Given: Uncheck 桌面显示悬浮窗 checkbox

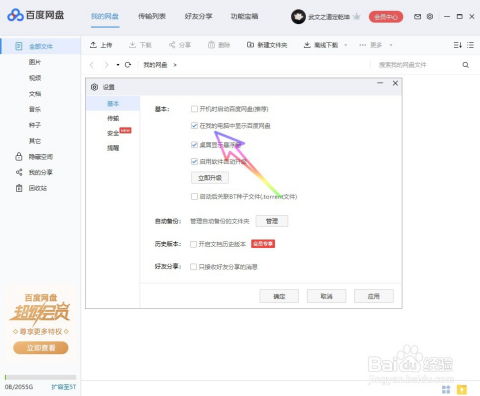Looking at the screenshot, I should [194, 144].
